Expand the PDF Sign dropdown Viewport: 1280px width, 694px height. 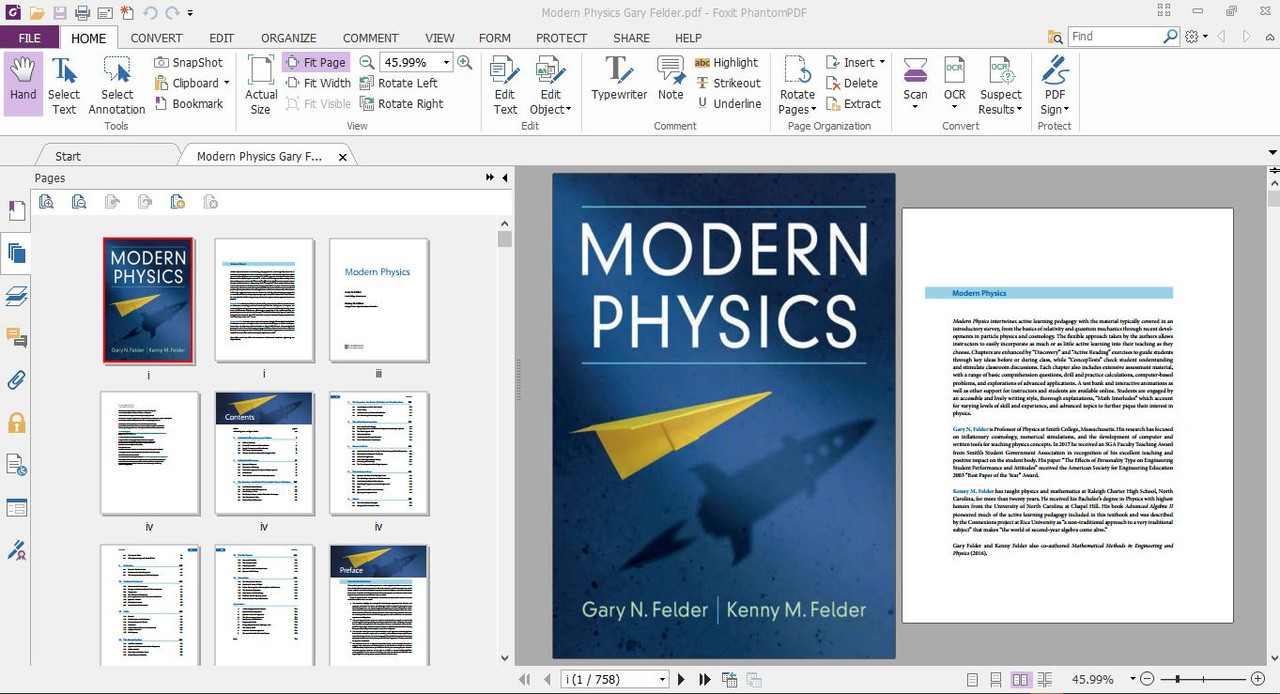click(1068, 110)
